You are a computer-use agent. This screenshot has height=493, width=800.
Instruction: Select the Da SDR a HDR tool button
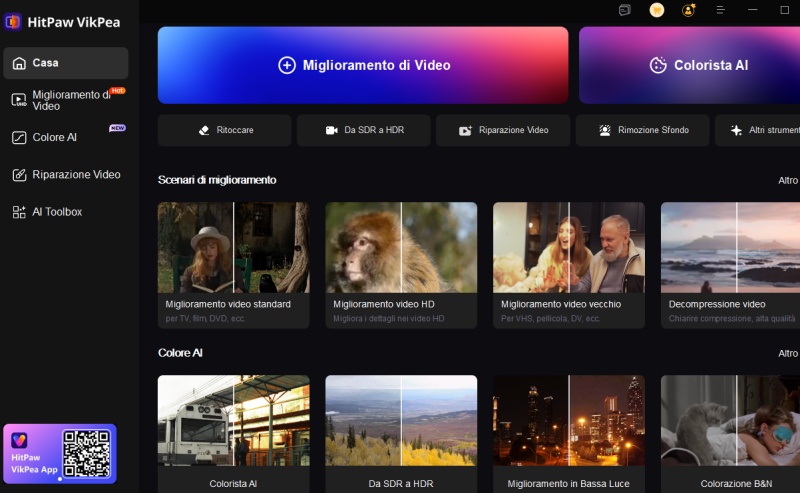[363, 130]
